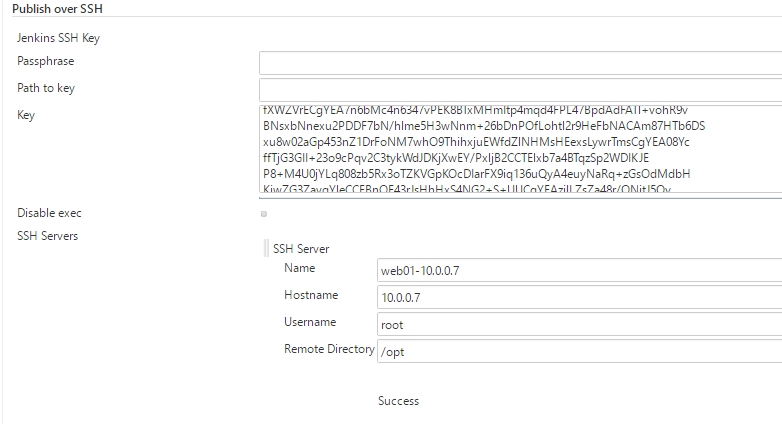782x424 pixels.
Task: Click the Key label
Action: [x=26, y=115]
